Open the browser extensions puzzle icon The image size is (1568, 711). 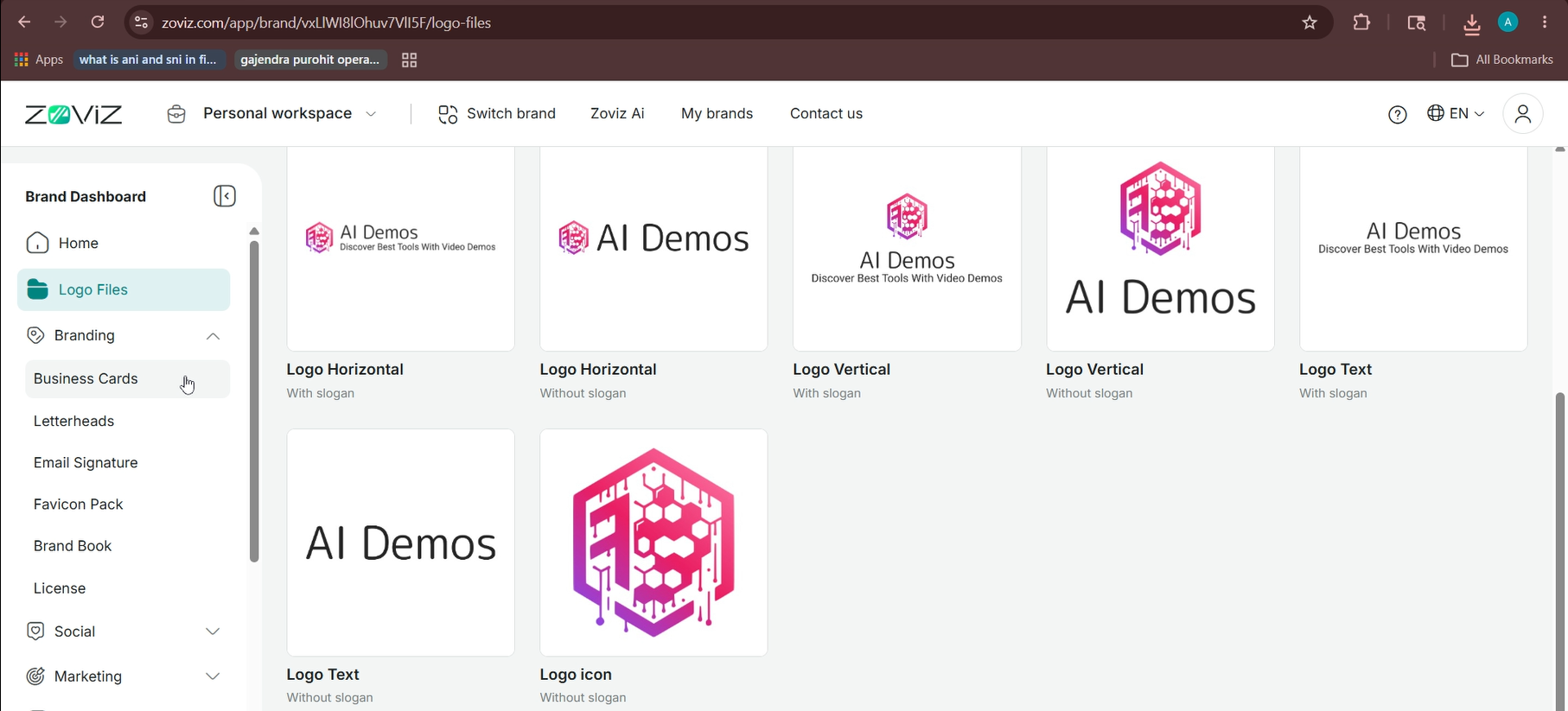tap(1362, 22)
